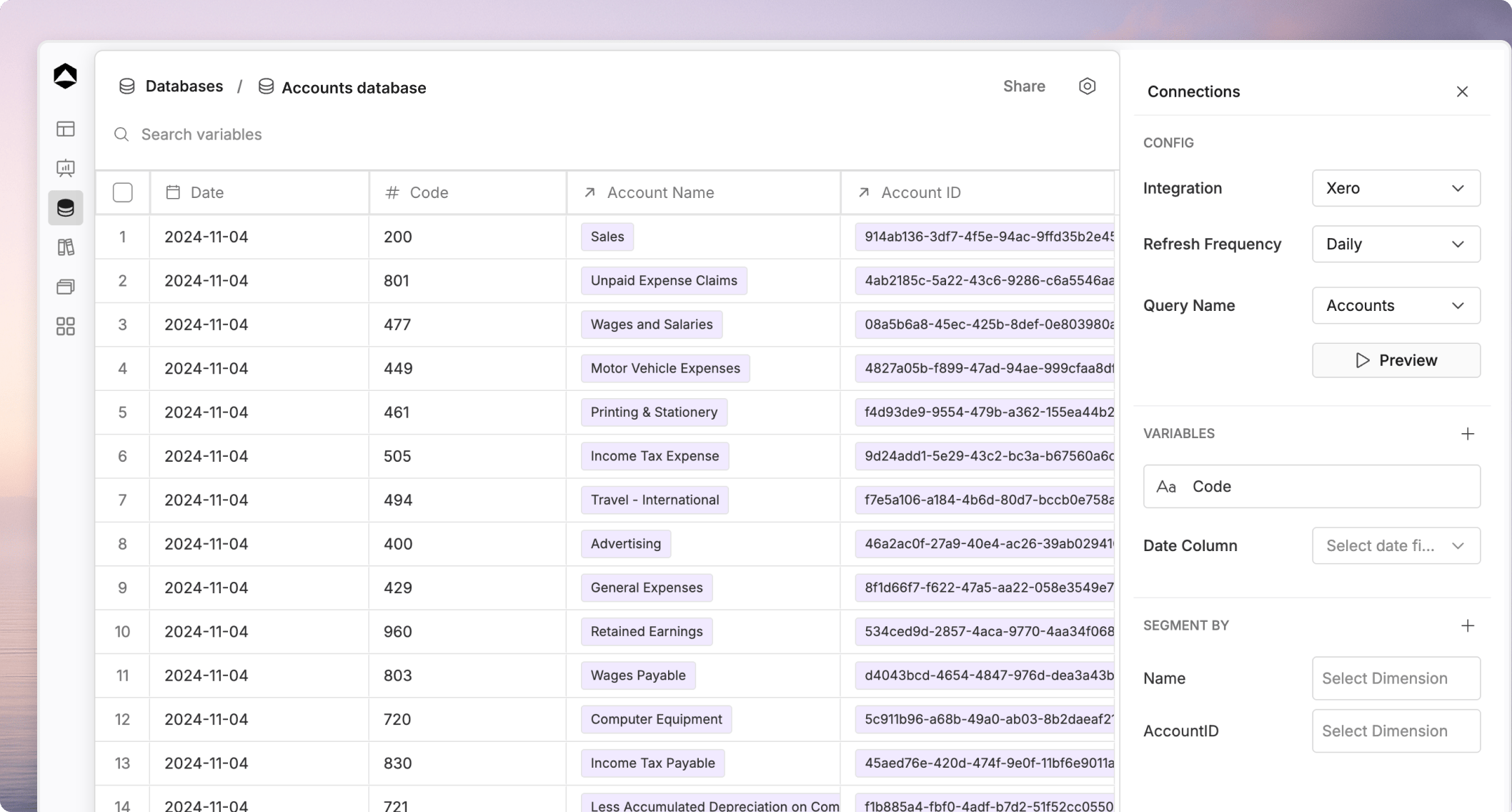This screenshot has height=812, width=1512.
Task: Click the Unpaid Expense Claims tag
Action: (x=664, y=280)
